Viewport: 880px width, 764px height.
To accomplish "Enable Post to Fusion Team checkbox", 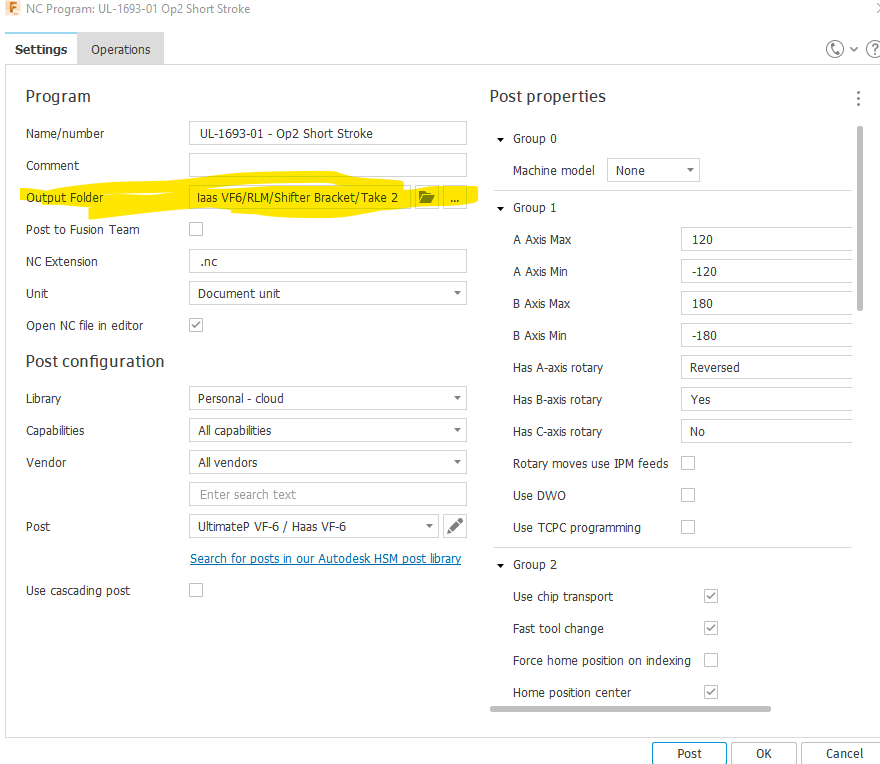I will (196, 229).
